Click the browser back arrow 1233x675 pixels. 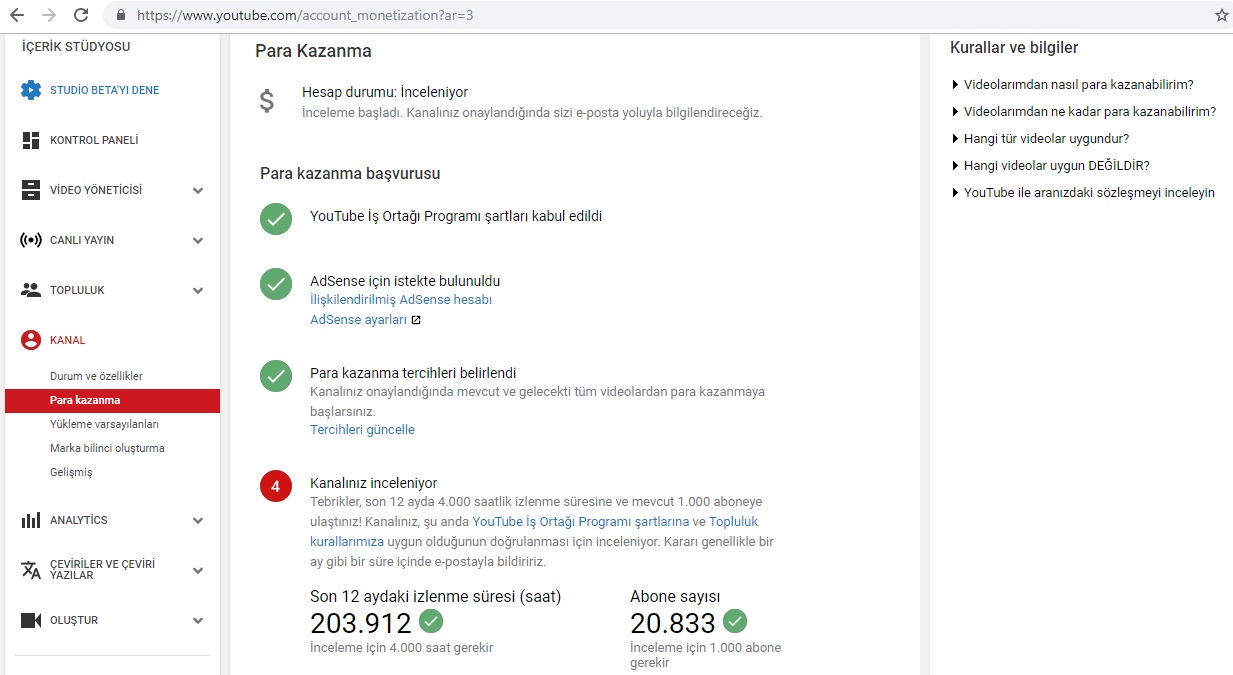17,15
